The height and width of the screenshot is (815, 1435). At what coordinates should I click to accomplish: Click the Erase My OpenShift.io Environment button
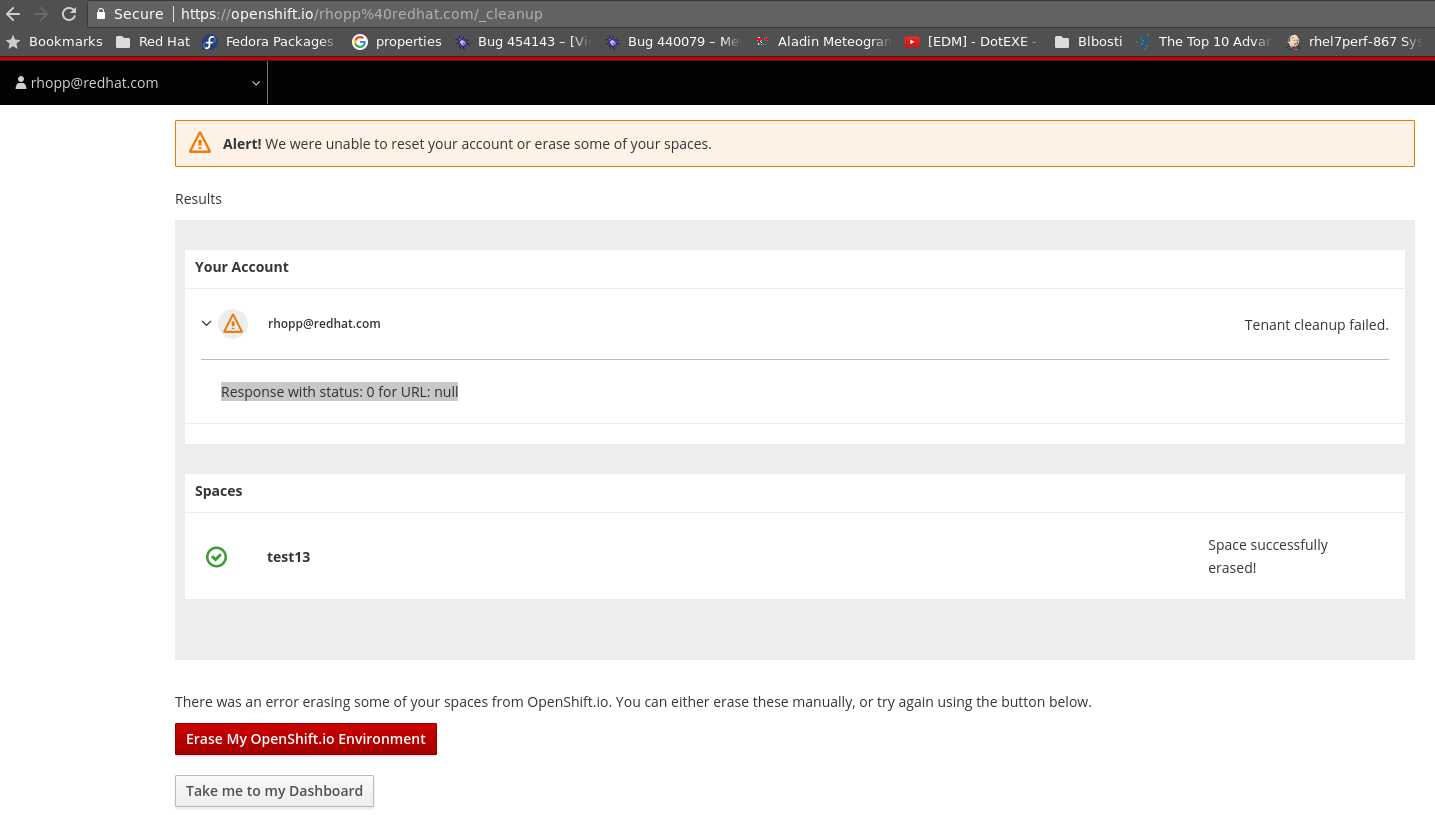point(305,738)
